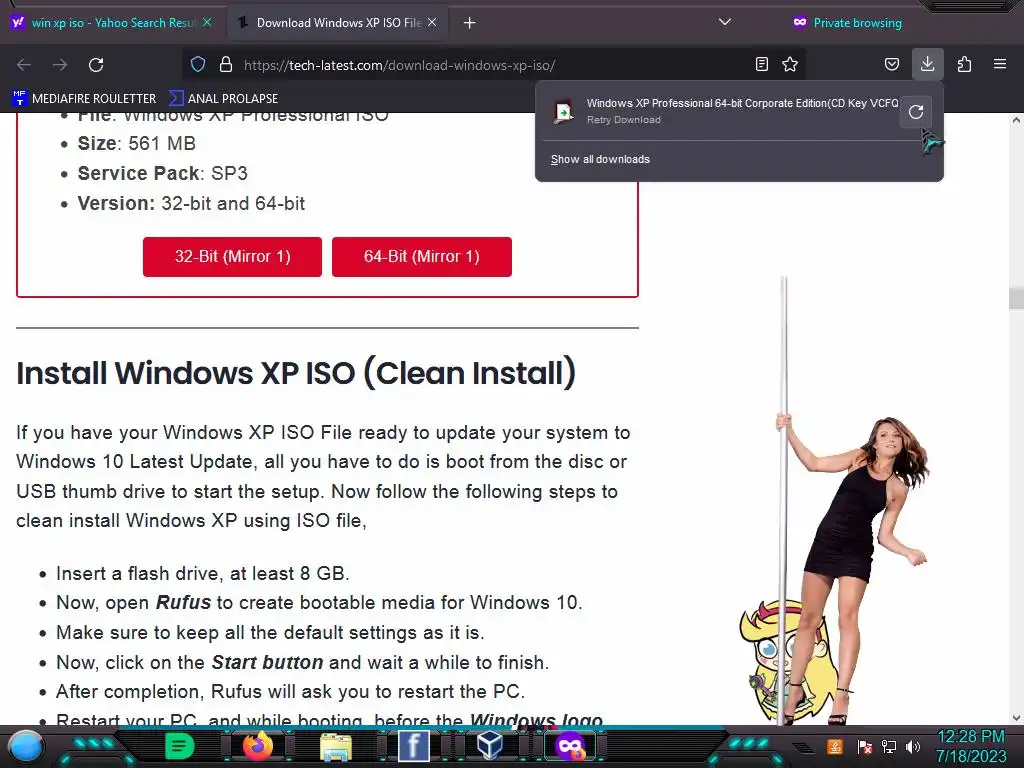Viewport: 1024px width, 768px height.
Task: Retry the Windows XP ISO download
Action: point(916,112)
